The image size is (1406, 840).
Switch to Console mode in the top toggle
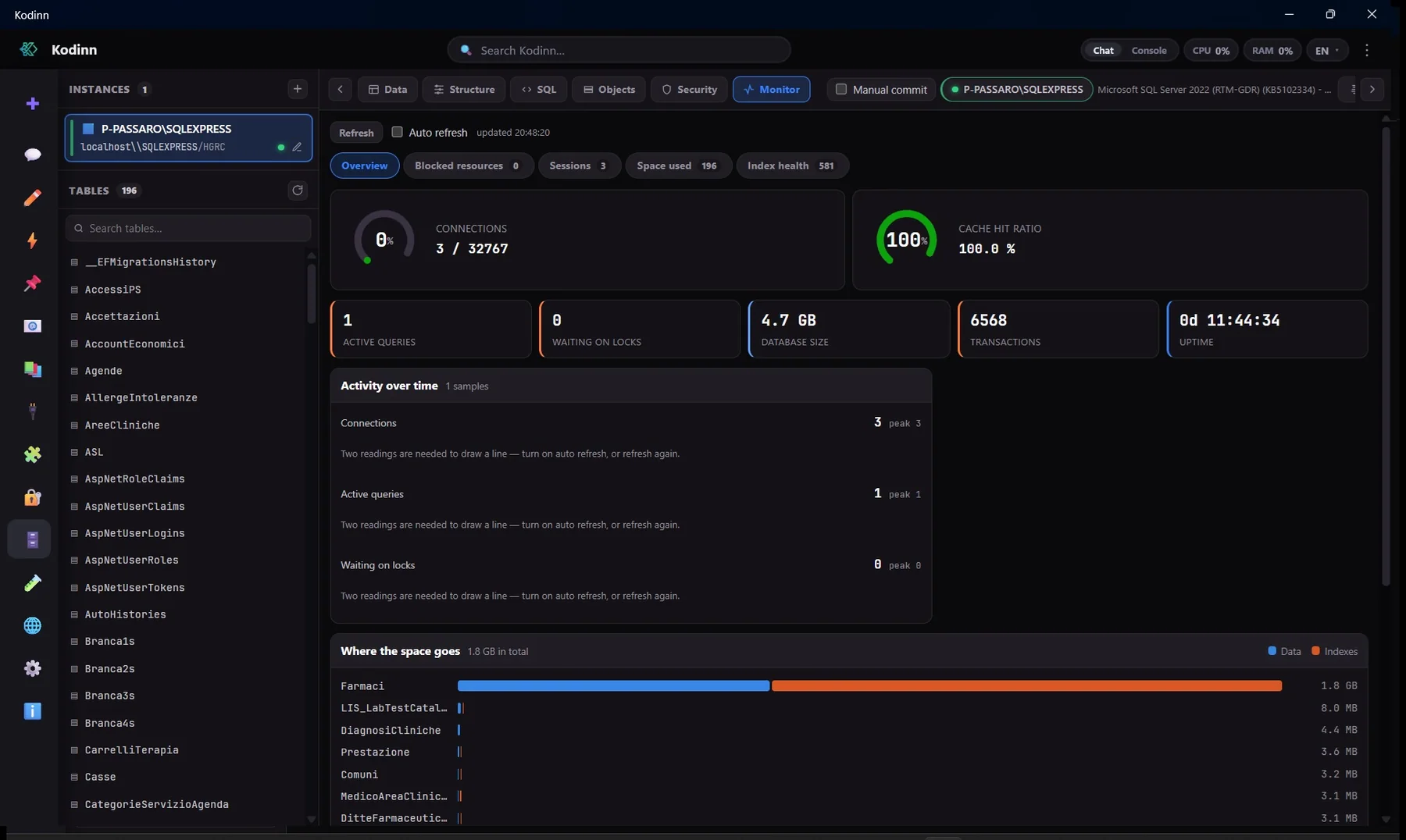pyautogui.click(x=1149, y=50)
